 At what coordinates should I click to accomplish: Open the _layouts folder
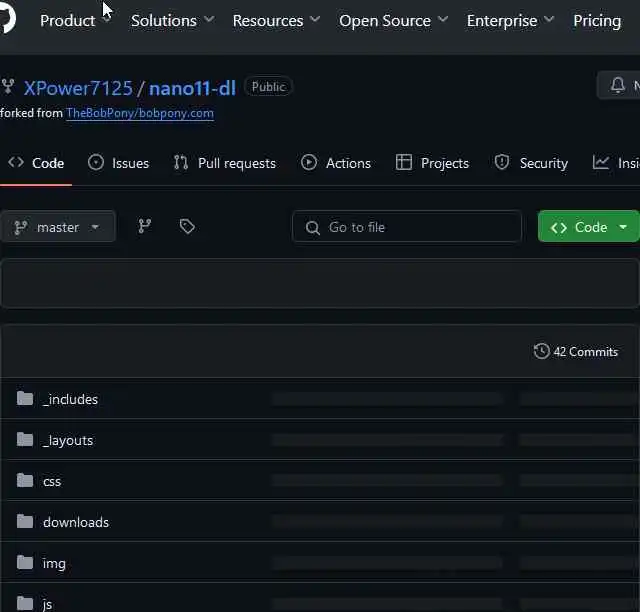pyautogui.click(x=68, y=441)
